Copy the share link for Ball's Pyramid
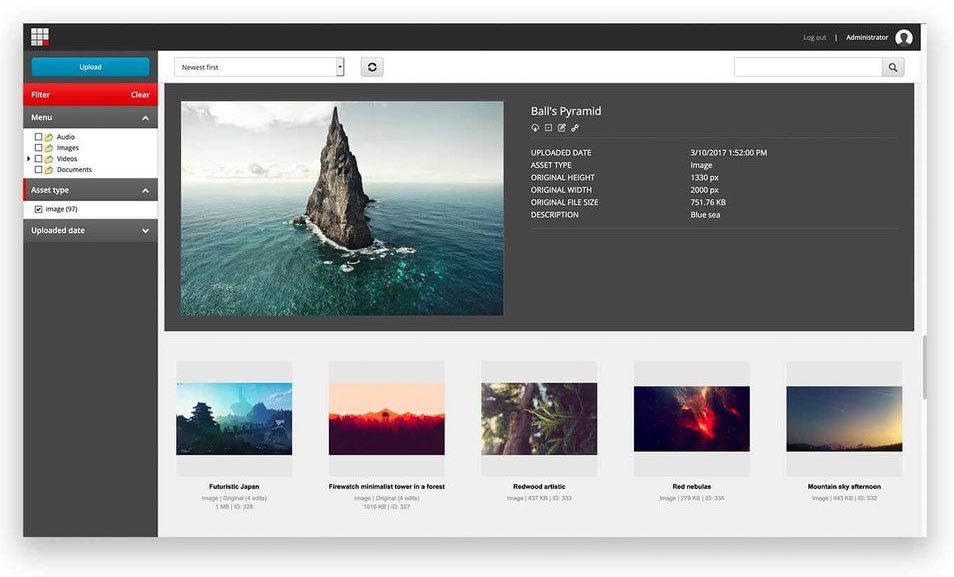 pos(574,127)
